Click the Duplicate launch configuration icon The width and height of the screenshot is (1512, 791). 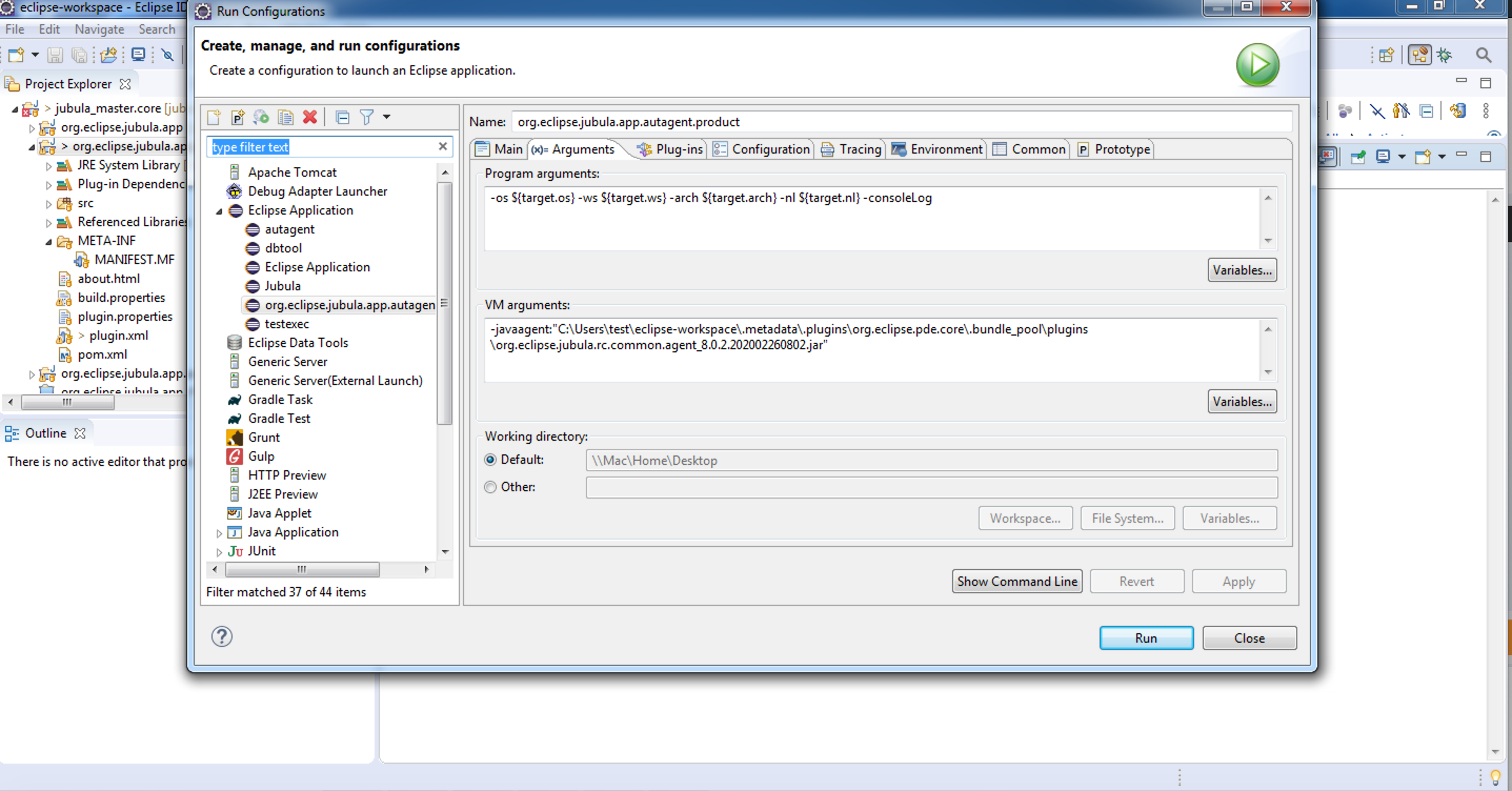286,117
